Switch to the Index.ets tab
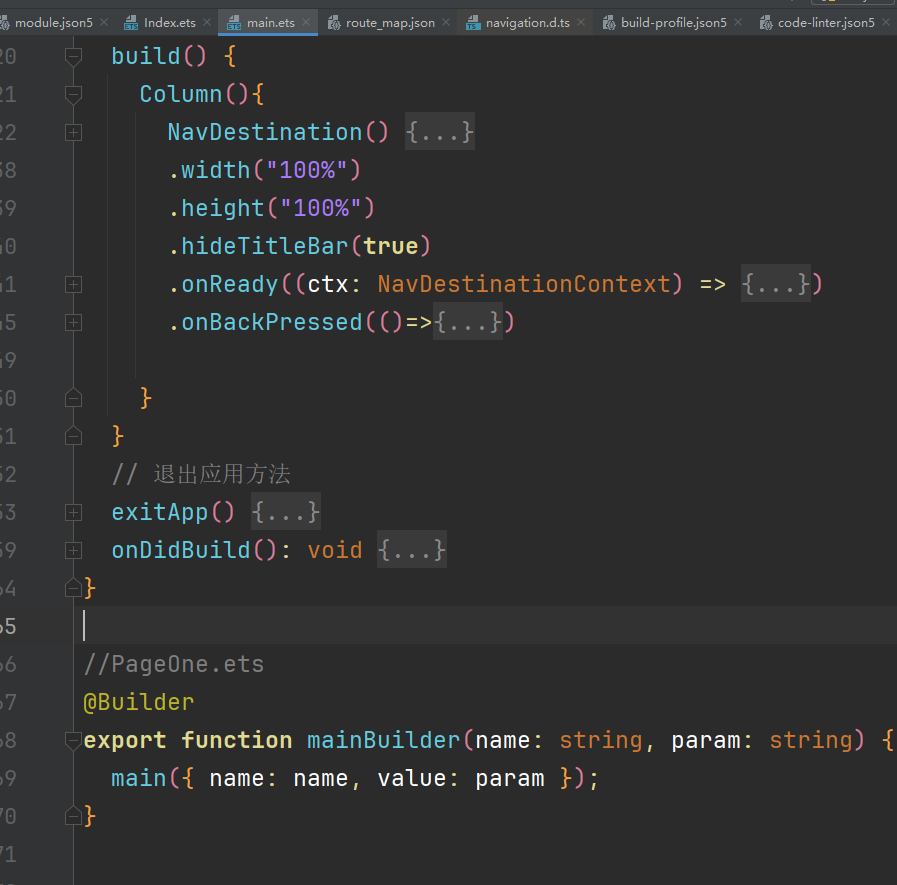The image size is (897, 885). tap(169, 22)
